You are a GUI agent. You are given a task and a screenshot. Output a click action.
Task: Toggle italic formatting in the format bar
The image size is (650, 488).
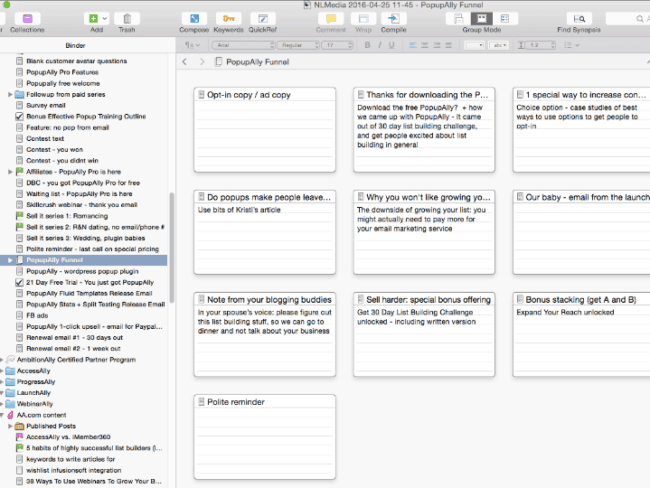(x=380, y=45)
